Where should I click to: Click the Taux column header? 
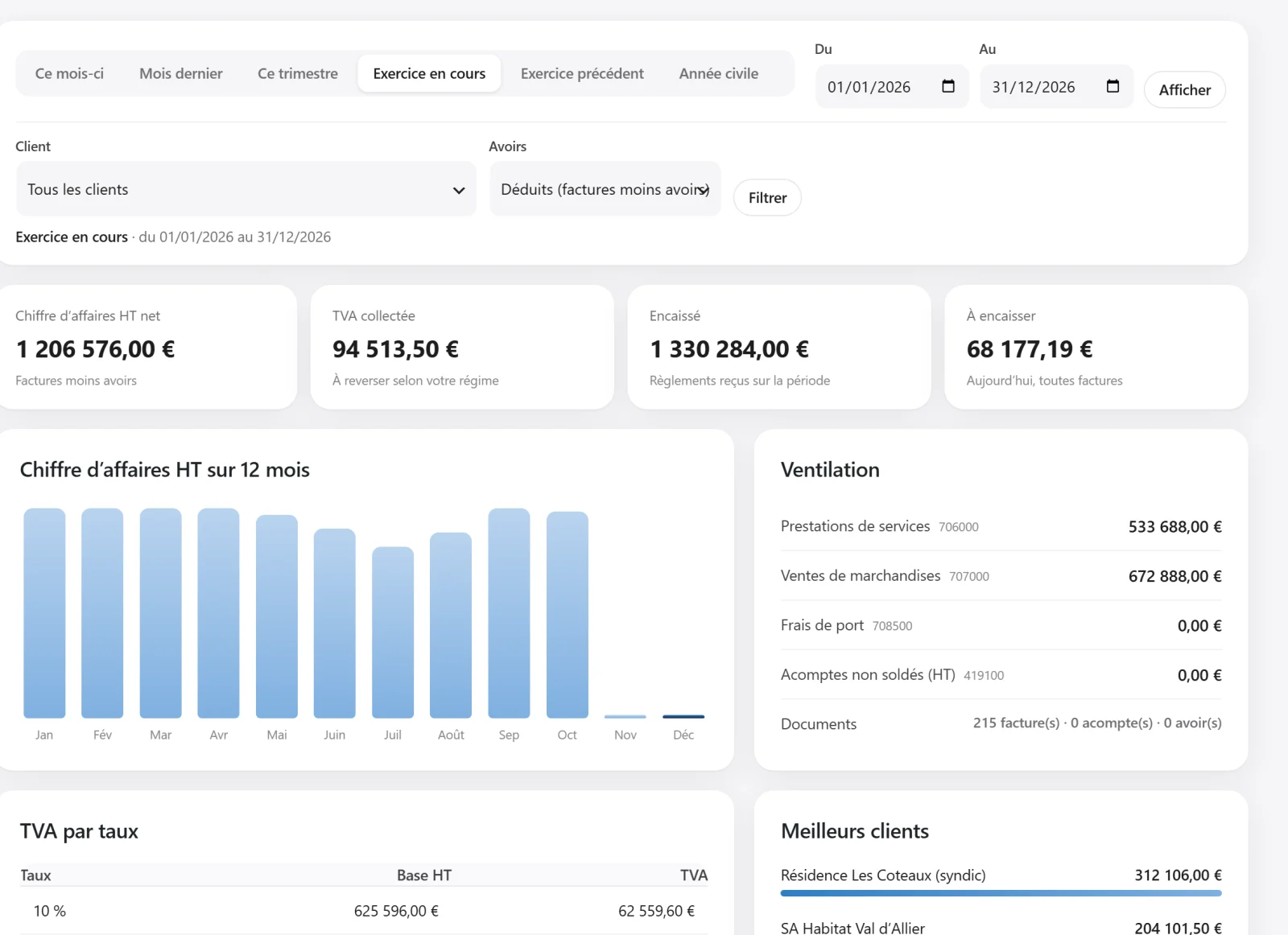pyautogui.click(x=35, y=875)
